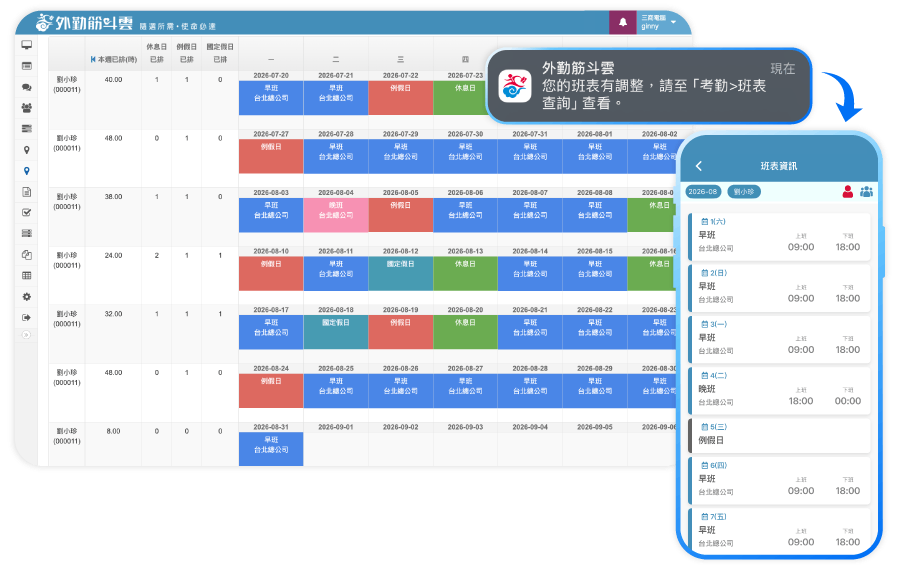
Task: Click the green 休息日 cell on 2026-07-23
Action: [461, 98]
